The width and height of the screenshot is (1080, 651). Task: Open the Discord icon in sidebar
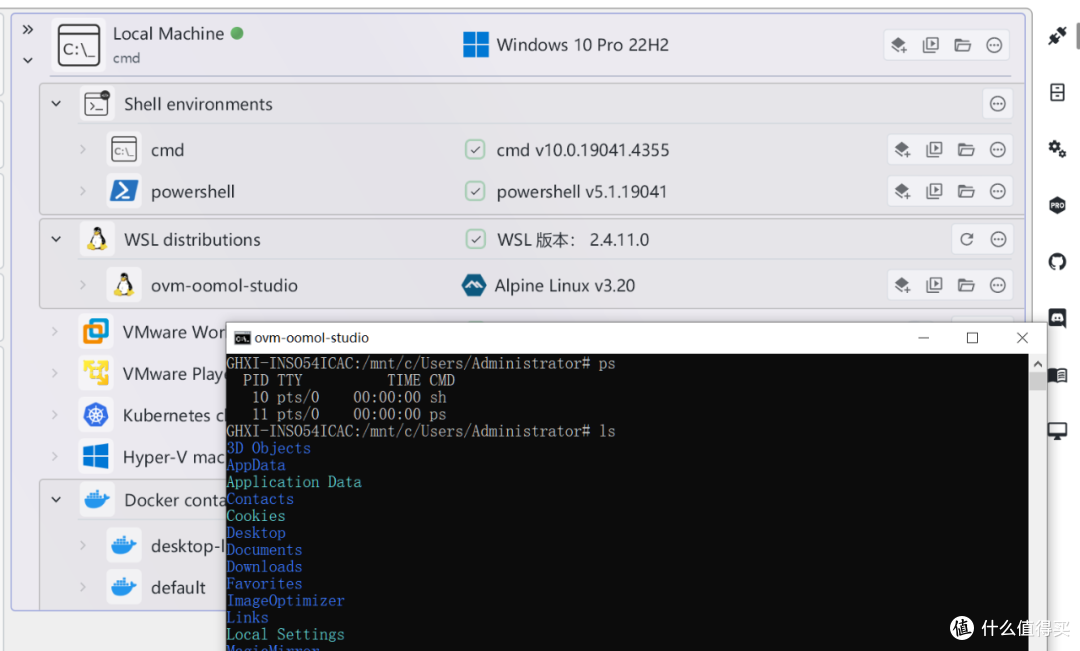[1057, 318]
